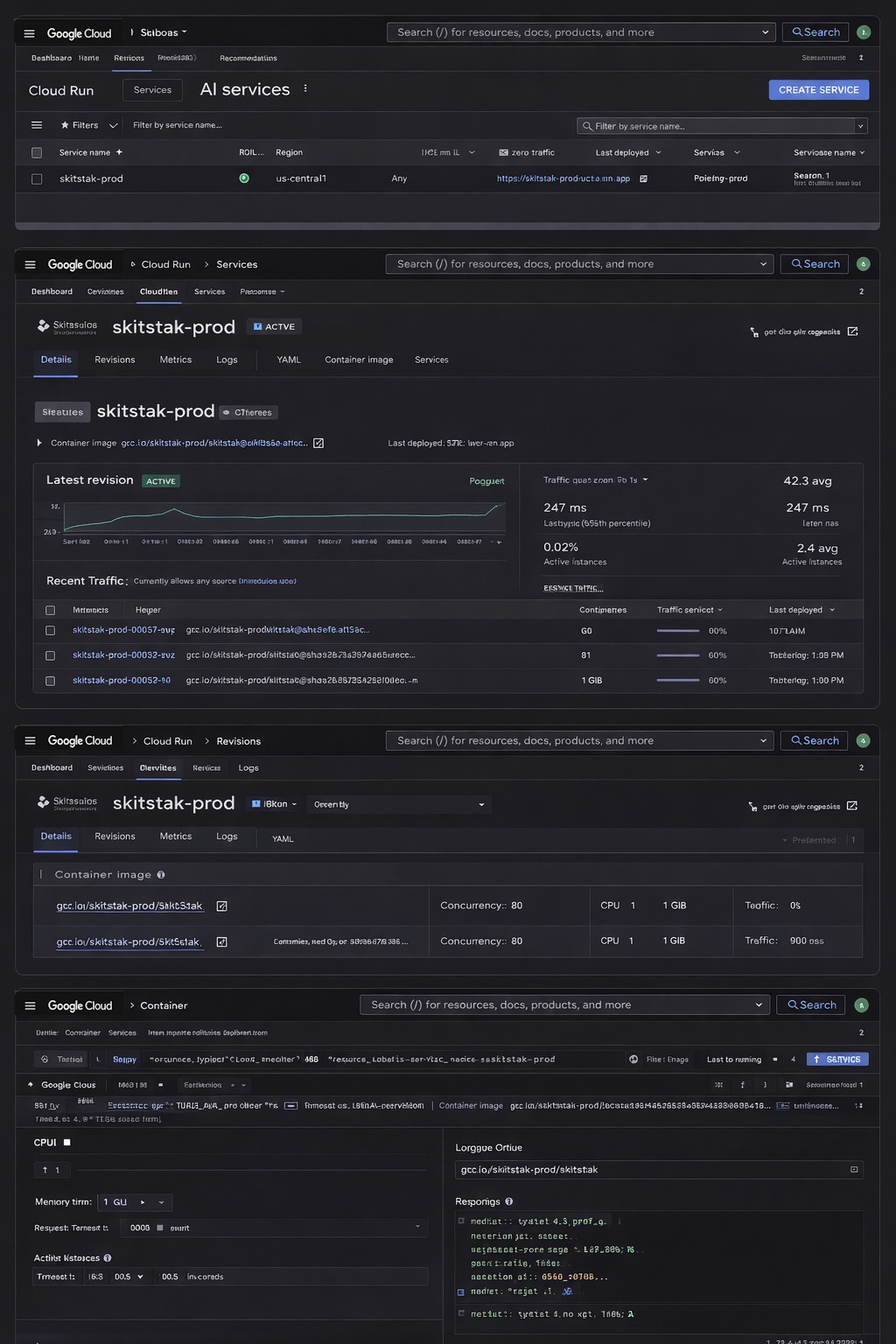
Task: Click the CREATE SERVICE button
Action: (x=819, y=90)
